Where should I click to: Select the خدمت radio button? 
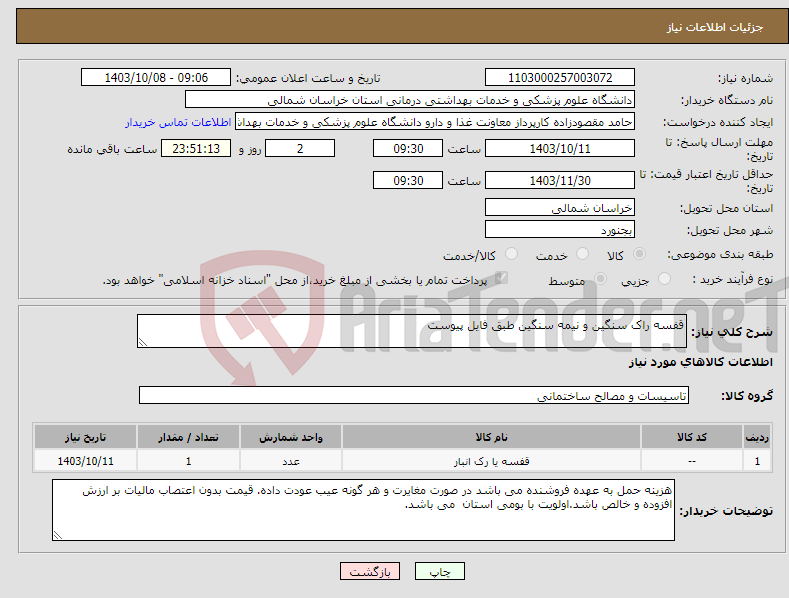(582, 254)
